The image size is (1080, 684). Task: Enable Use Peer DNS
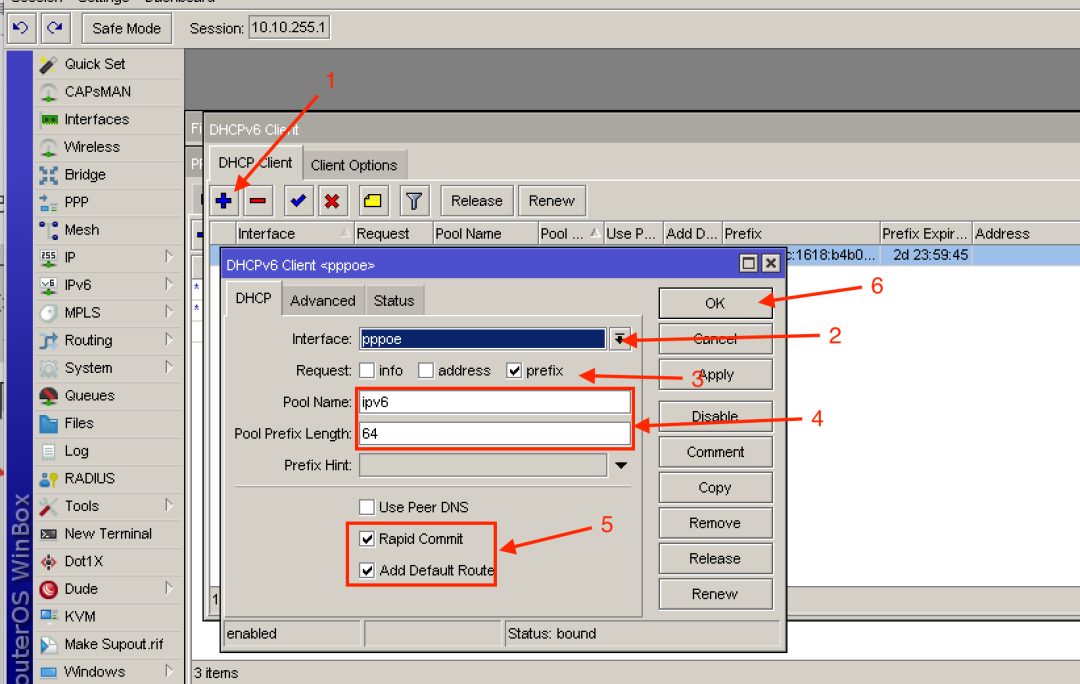[367, 507]
